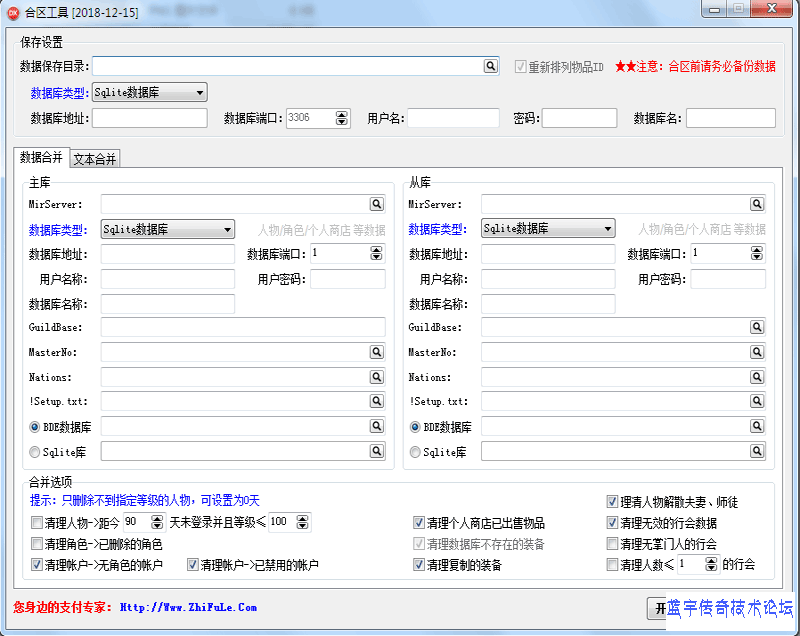Open Http://Www.ZhiFuLe.Com link

coord(188,607)
